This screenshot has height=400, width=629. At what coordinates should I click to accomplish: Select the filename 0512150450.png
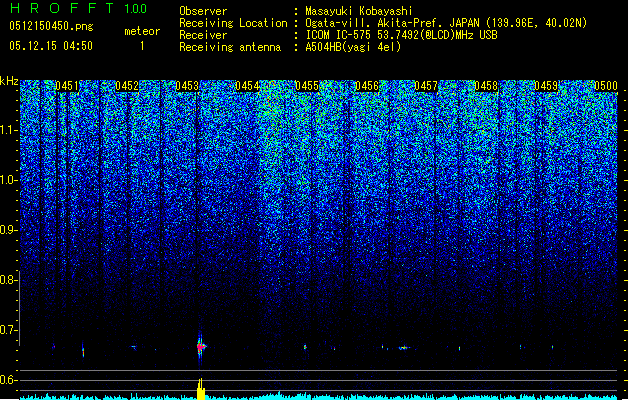51,27
